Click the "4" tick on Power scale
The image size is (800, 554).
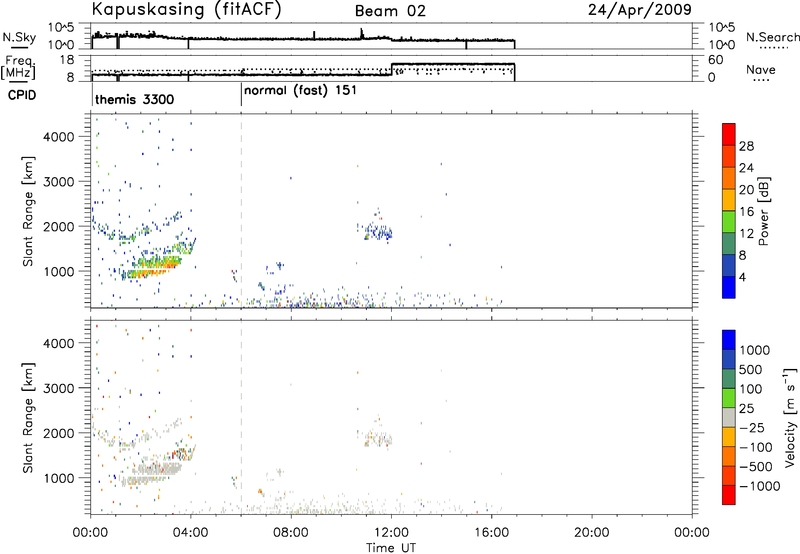pyautogui.click(x=743, y=277)
